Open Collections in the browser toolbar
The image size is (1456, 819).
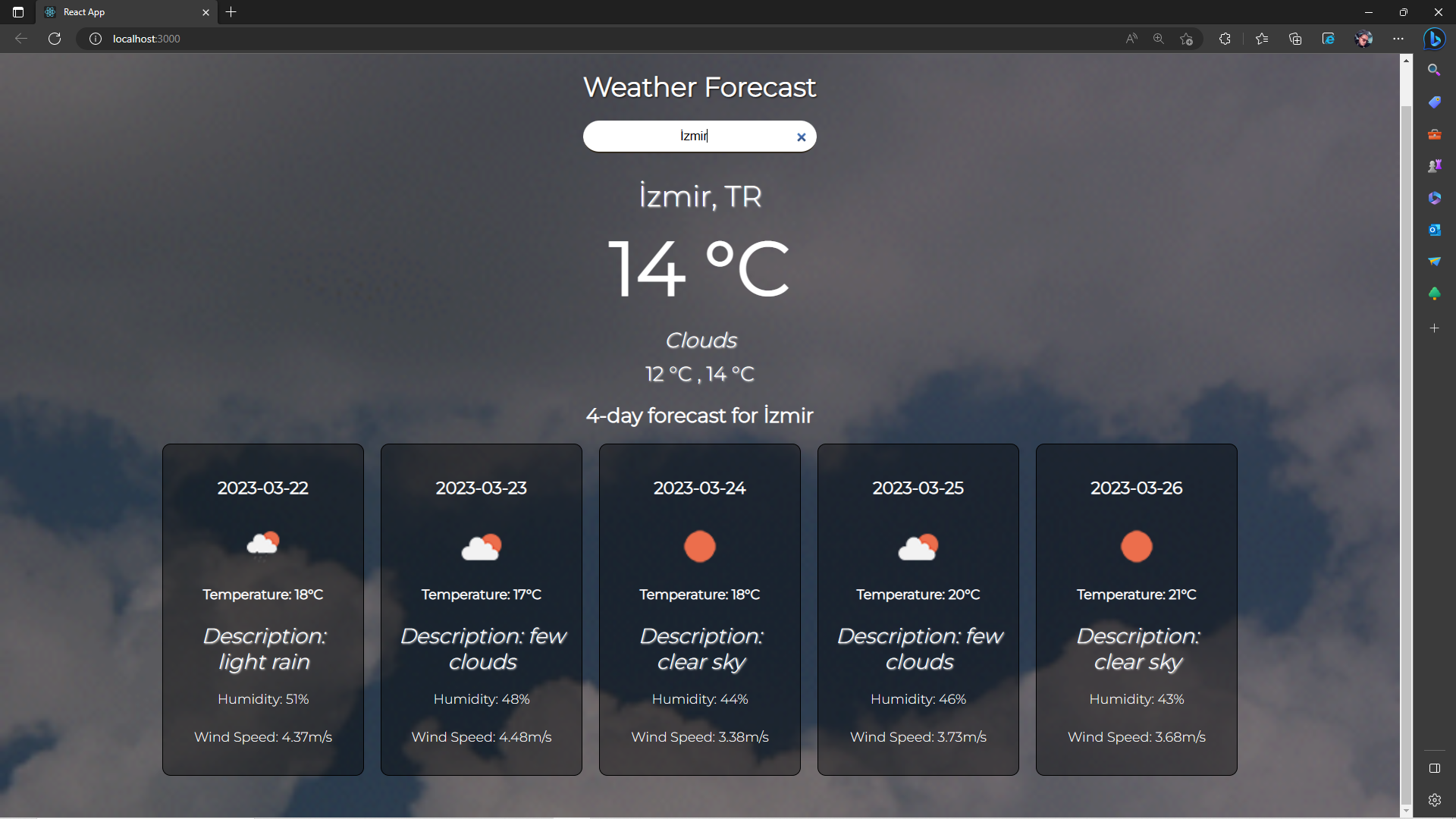click(x=1295, y=39)
